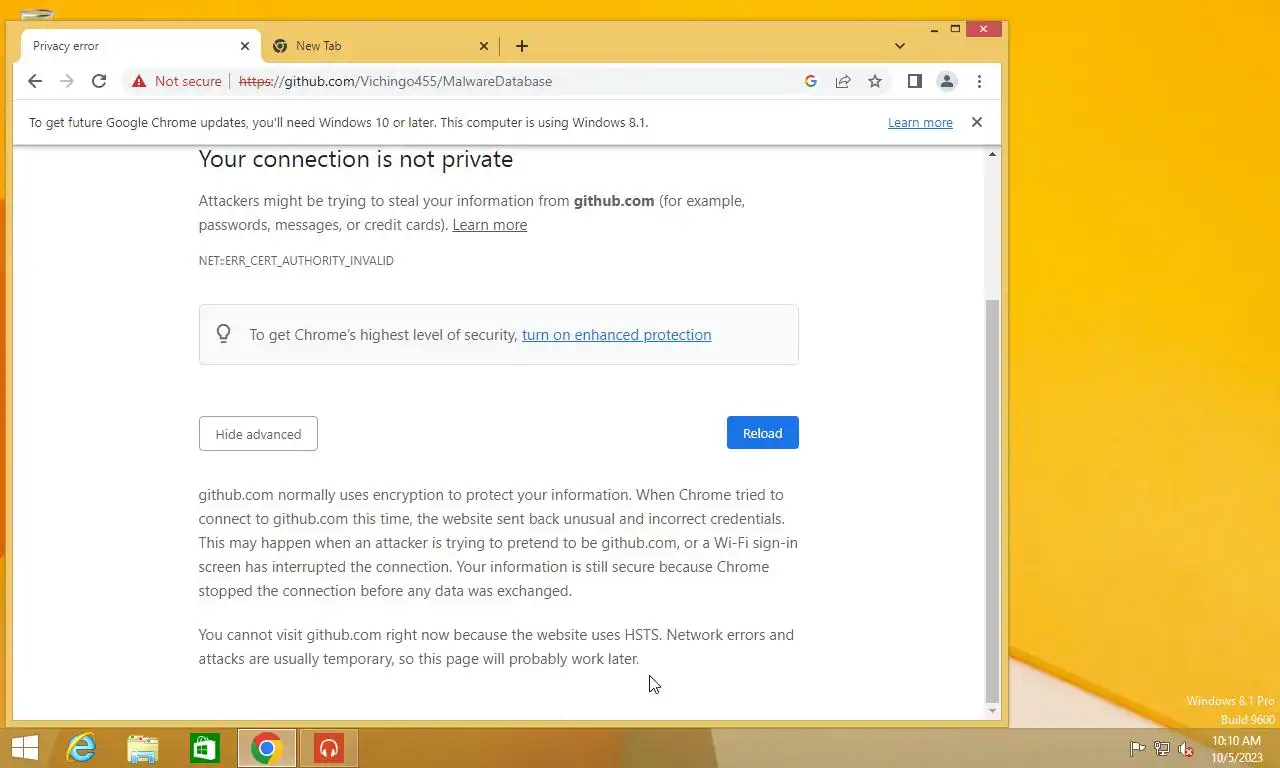
Task: Switch to the Privacy error tab
Action: click(140, 46)
